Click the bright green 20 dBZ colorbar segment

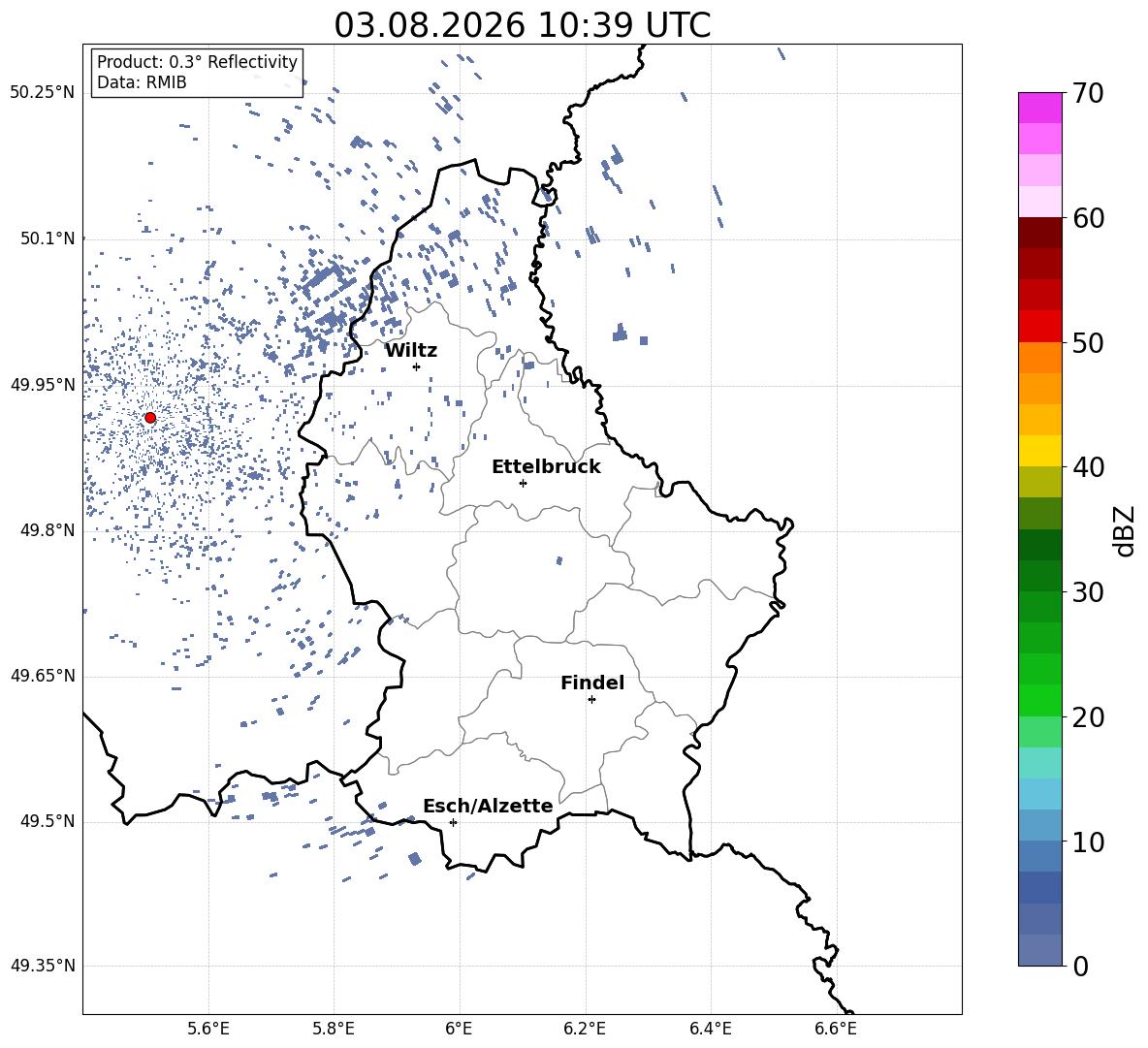tap(1039, 700)
